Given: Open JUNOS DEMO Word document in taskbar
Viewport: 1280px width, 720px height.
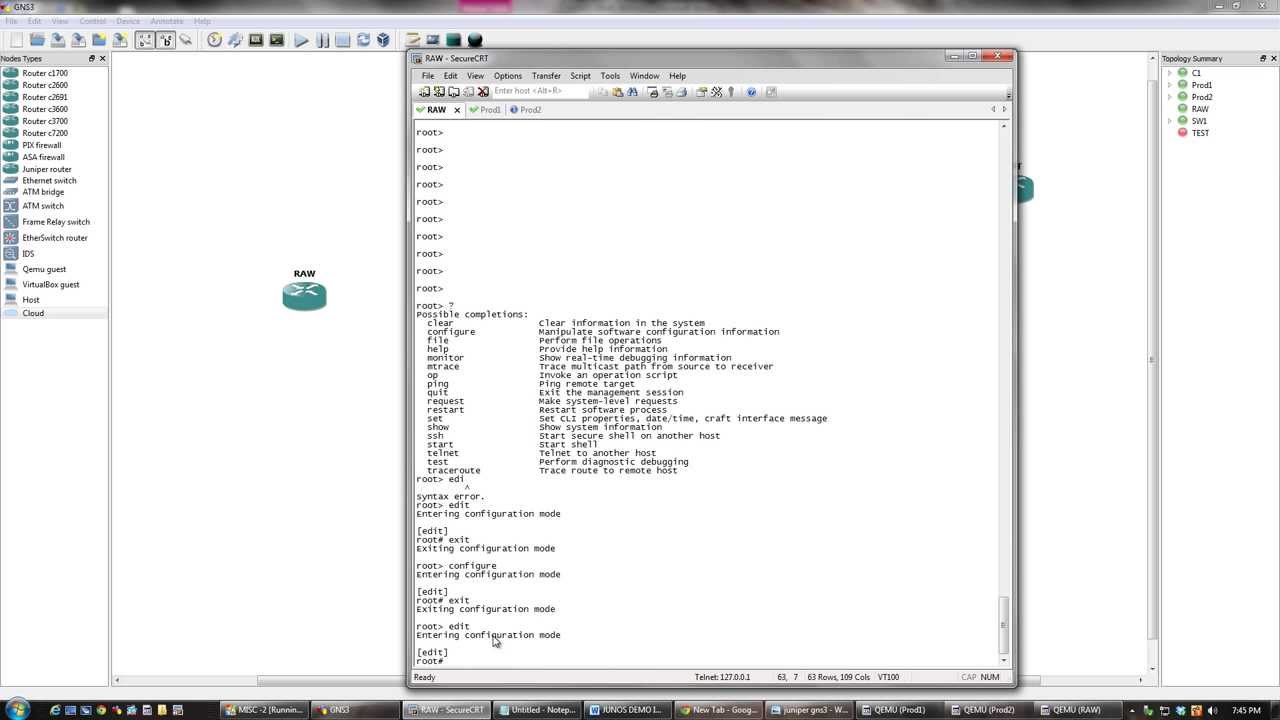Looking at the screenshot, I should (x=626, y=710).
